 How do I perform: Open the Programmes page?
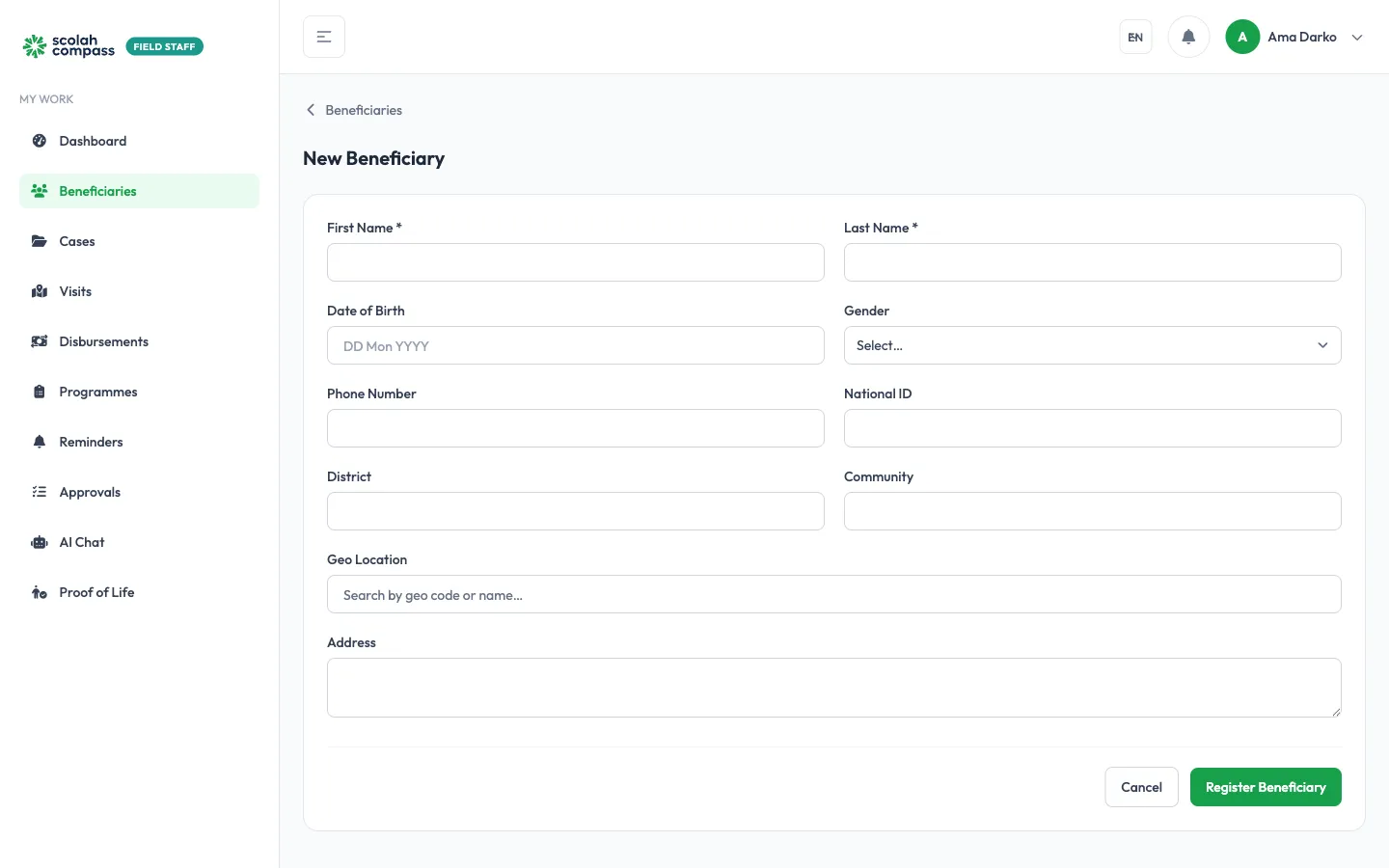pyautogui.click(x=139, y=392)
